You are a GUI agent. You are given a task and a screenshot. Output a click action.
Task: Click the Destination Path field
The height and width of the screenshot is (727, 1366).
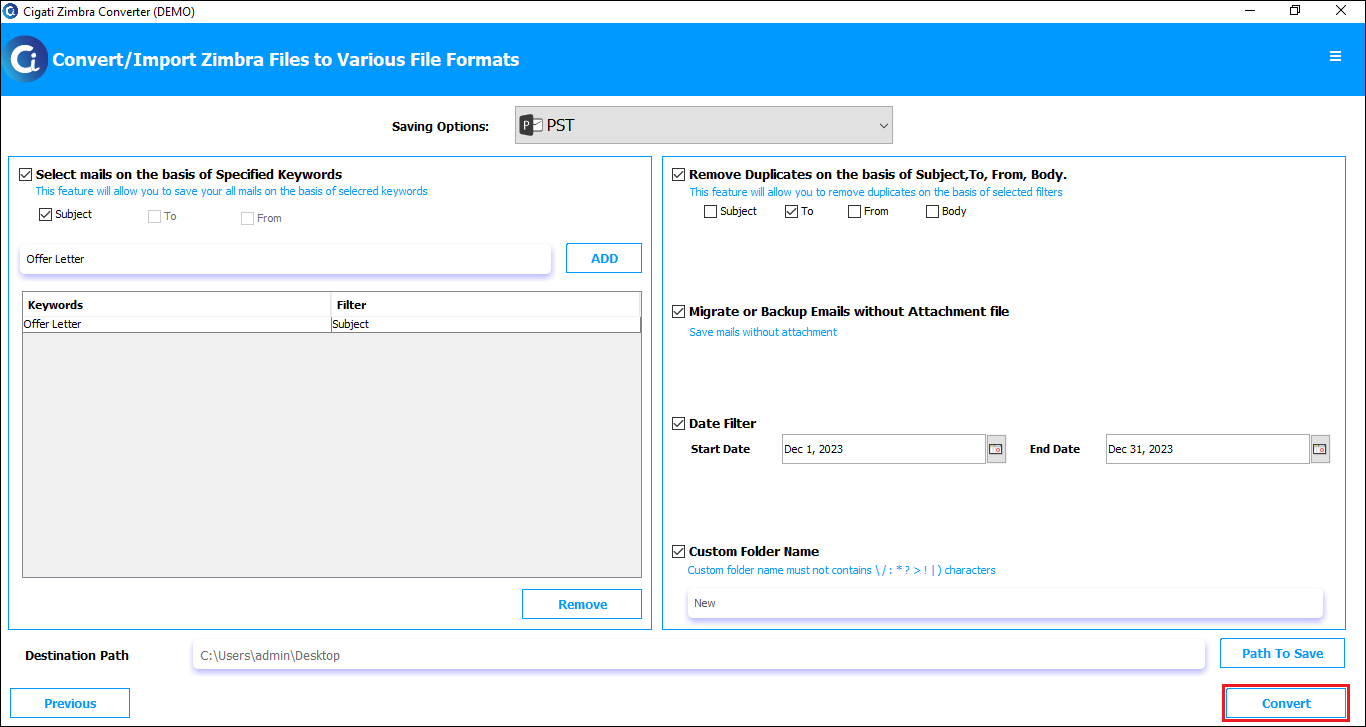[699, 655]
